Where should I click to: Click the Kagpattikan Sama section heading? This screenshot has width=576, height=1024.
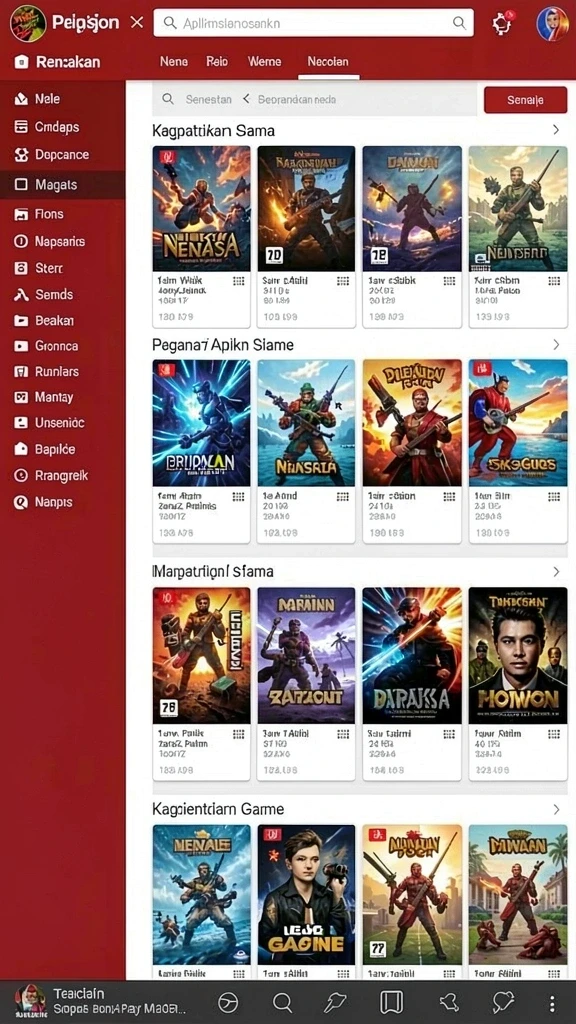[x=213, y=131]
